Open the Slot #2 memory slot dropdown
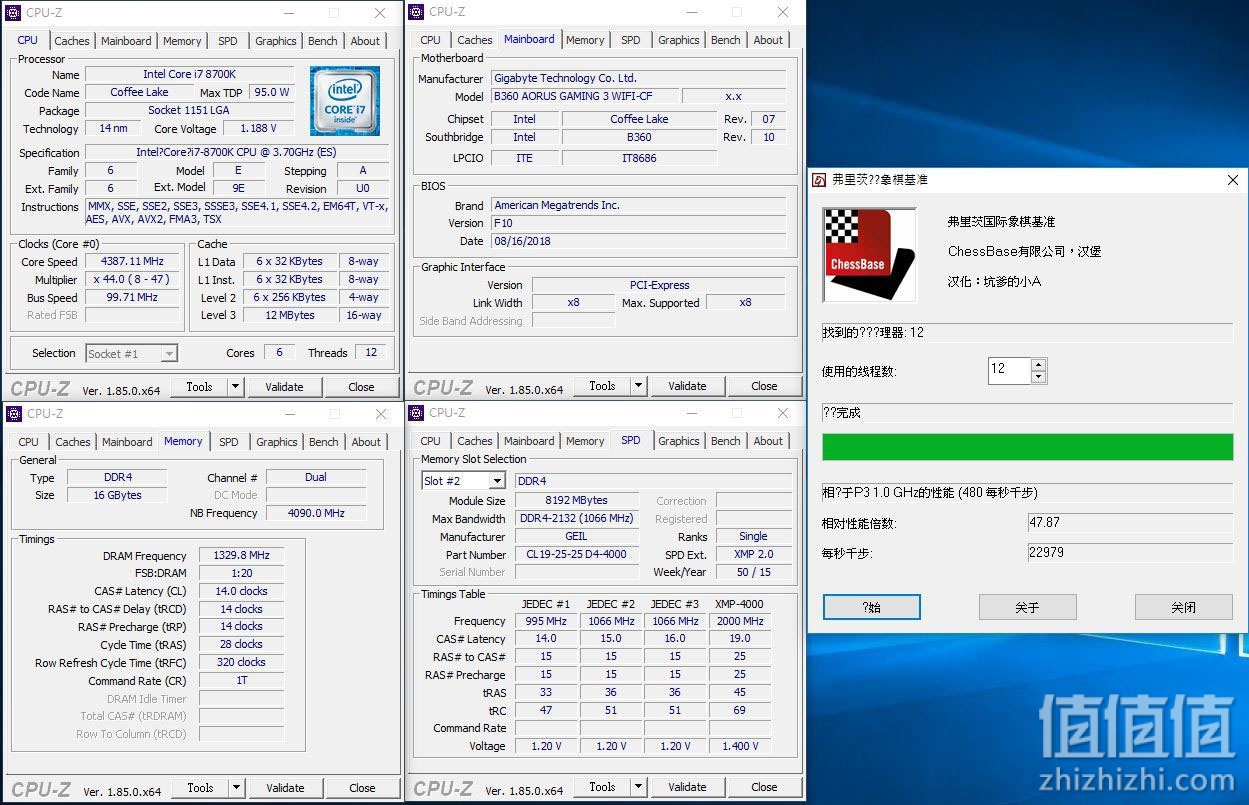The image size is (1249, 805). coord(497,481)
